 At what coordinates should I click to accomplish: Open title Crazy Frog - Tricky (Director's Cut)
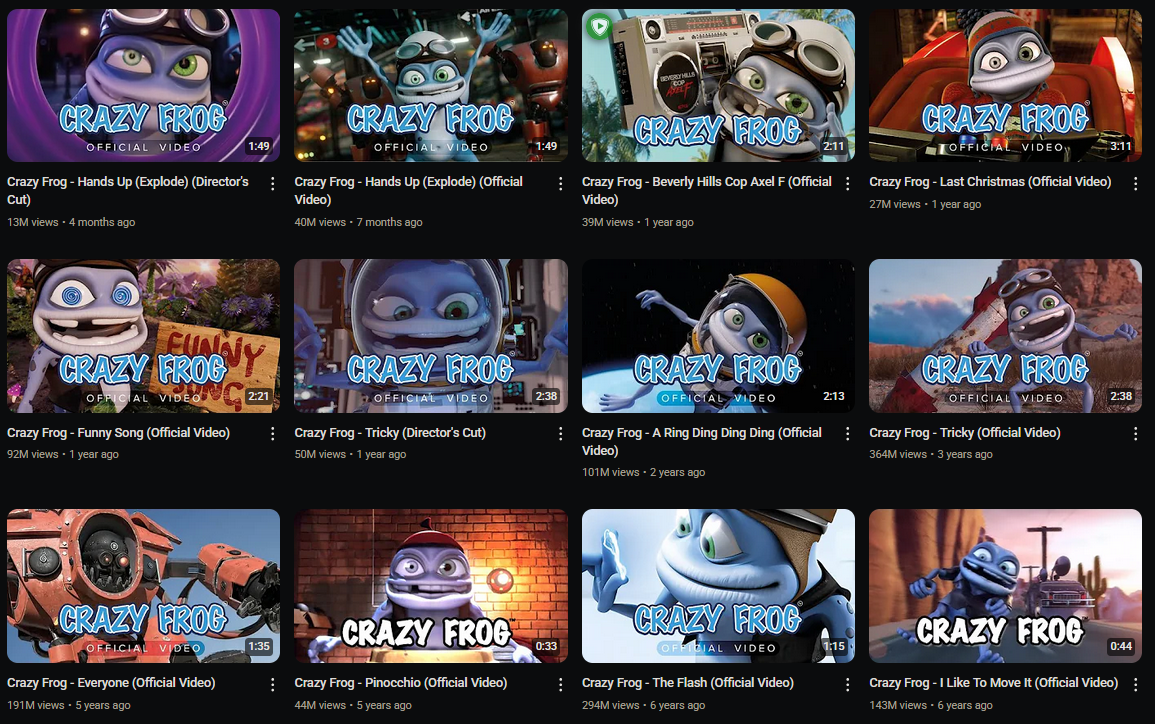pos(390,432)
